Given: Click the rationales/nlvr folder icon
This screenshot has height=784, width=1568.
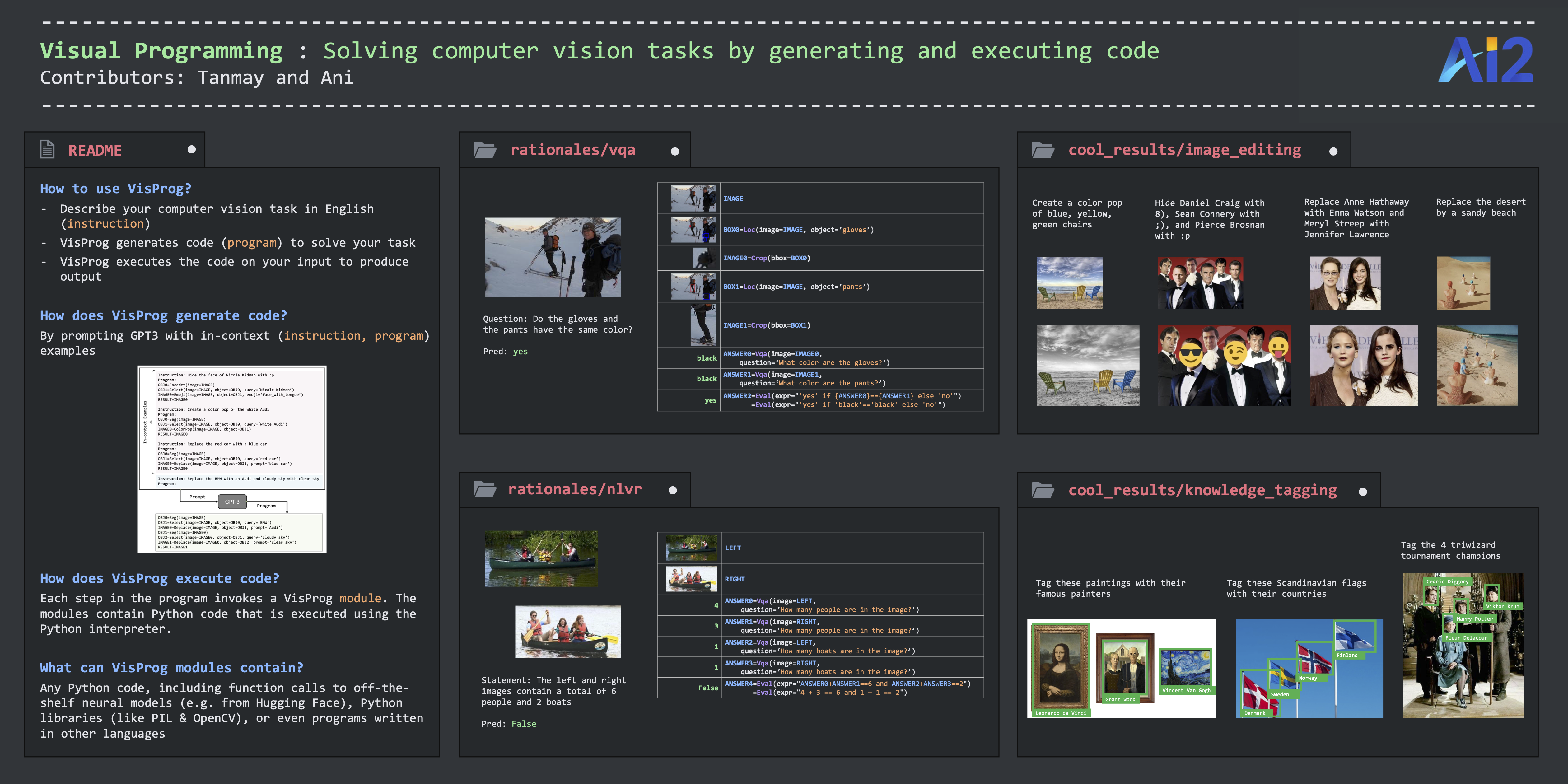Looking at the screenshot, I should tap(485, 489).
